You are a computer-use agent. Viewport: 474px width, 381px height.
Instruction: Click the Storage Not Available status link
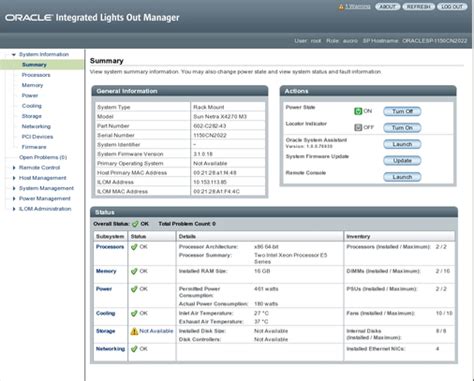[x=156, y=331]
